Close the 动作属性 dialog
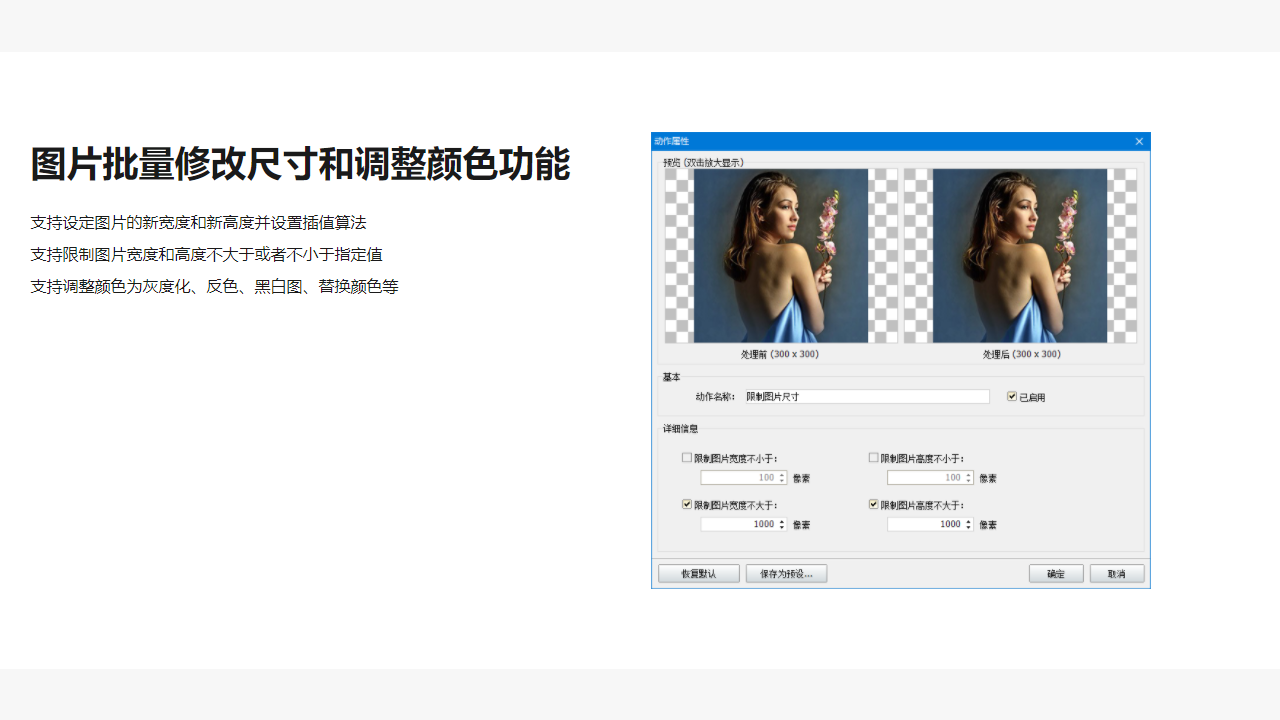The image size is (1280, 720). [1139, 141]
